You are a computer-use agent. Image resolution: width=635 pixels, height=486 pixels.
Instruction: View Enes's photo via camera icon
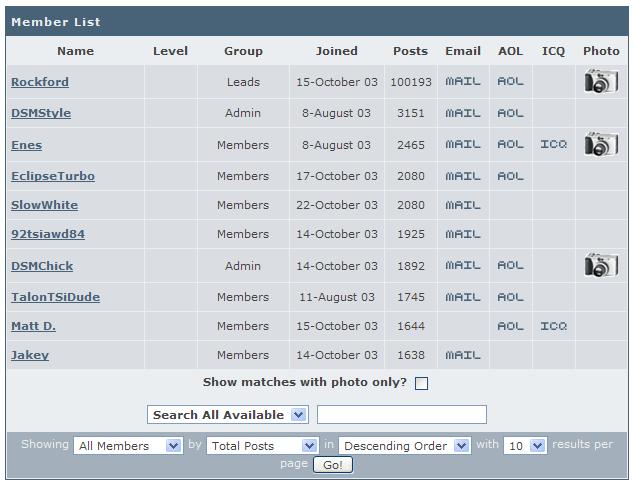pyautogui.click(x=601, y=145)
